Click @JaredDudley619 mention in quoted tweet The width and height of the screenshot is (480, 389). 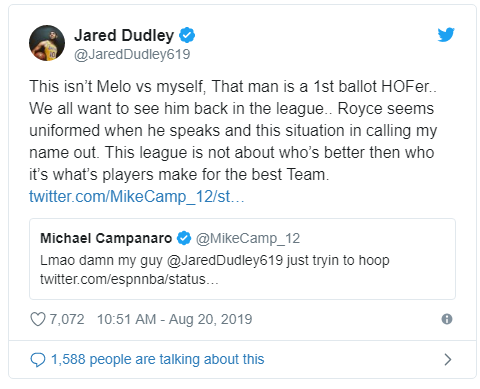coord(225,260)
